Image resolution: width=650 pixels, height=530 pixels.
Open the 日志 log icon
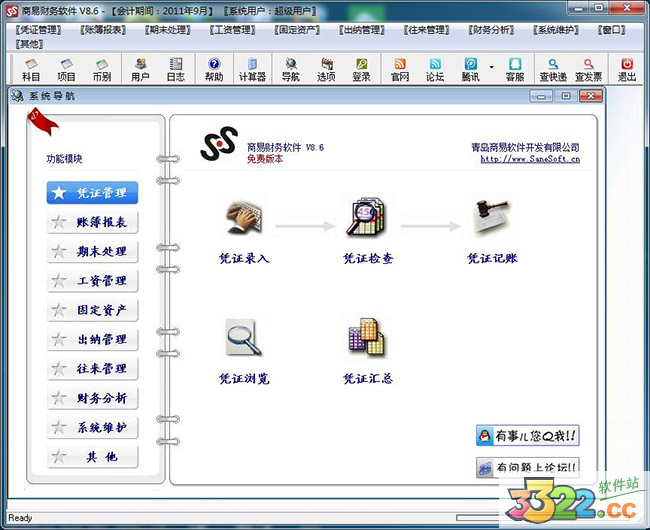tap(176, 70)
